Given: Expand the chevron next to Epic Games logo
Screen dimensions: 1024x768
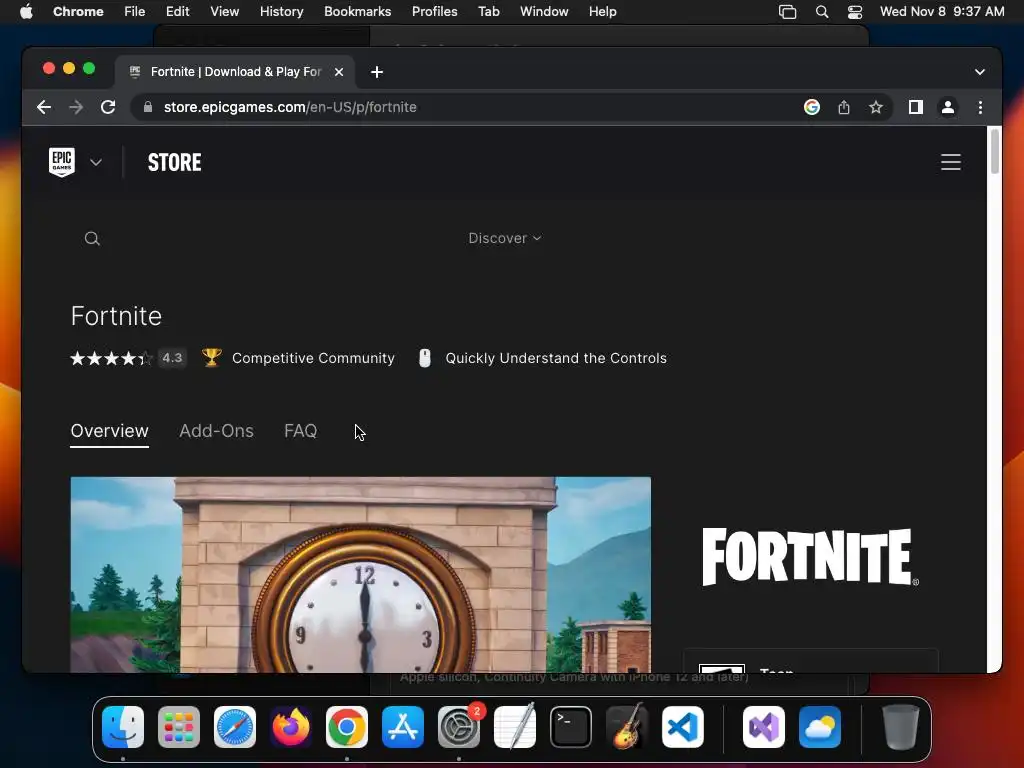Looking at the screenshot, I should (96, 162).
